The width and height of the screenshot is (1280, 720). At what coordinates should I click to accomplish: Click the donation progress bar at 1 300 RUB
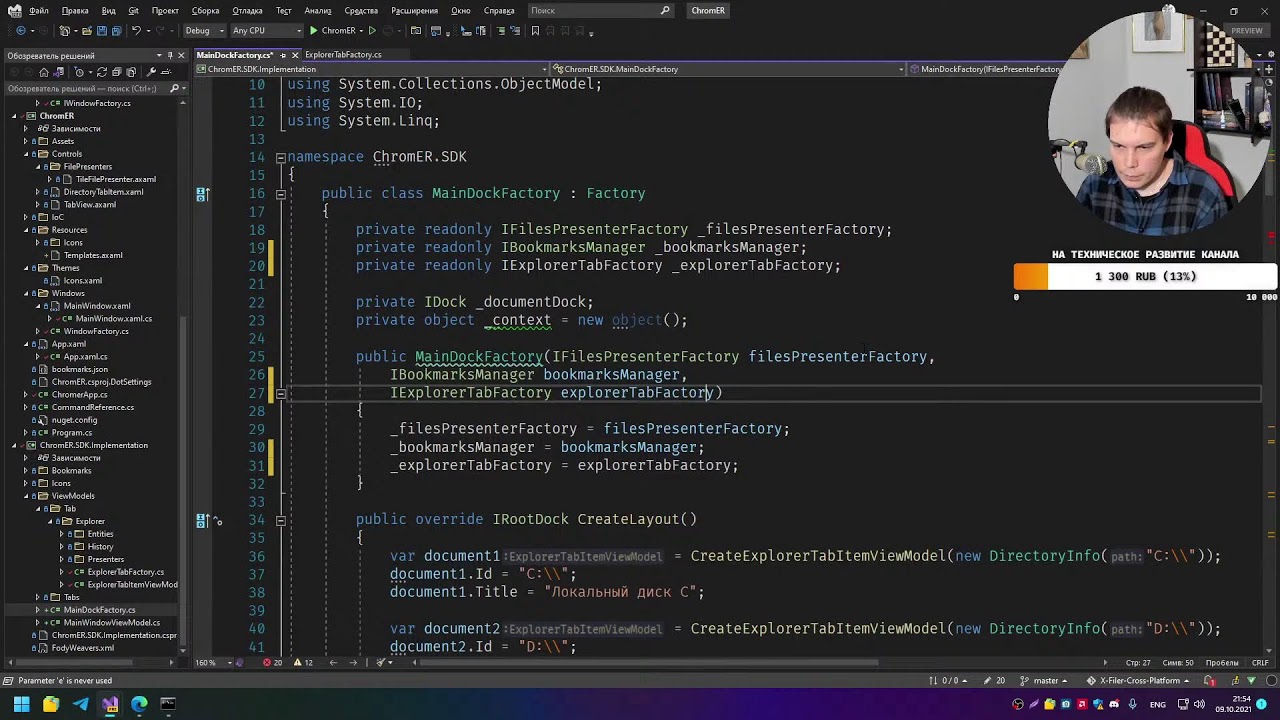coord(1145,277)
